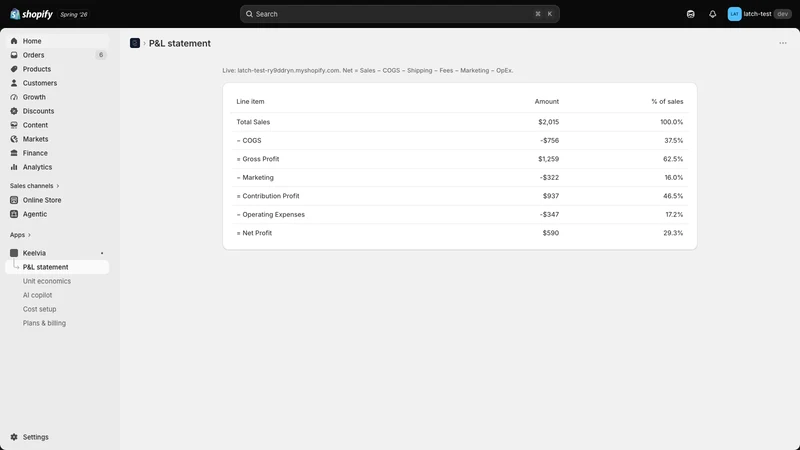
Task: Click the Gross Profit percentage 62.5%
Action: point(673,159)
